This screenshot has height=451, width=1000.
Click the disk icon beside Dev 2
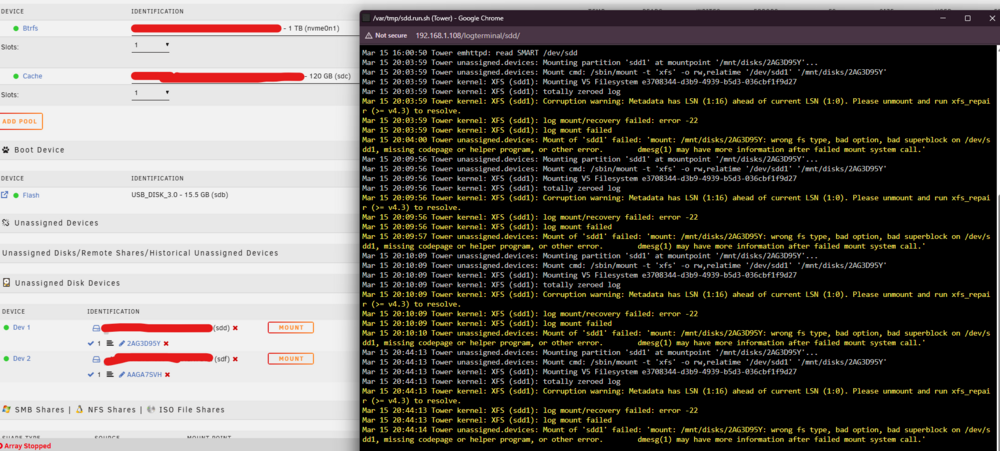[96, 359]
